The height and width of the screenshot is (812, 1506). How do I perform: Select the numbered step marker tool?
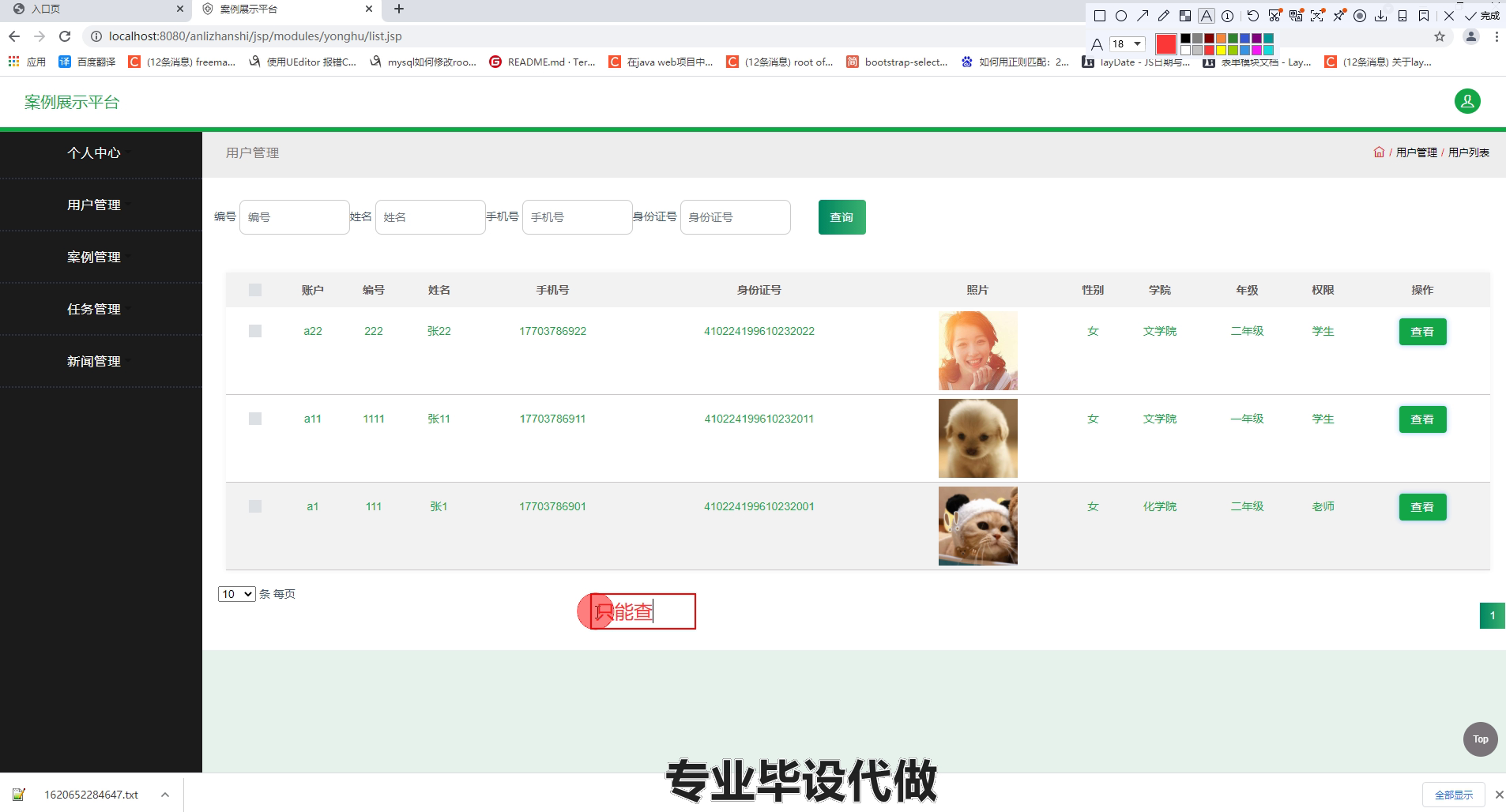click(x=1227, y=16)
